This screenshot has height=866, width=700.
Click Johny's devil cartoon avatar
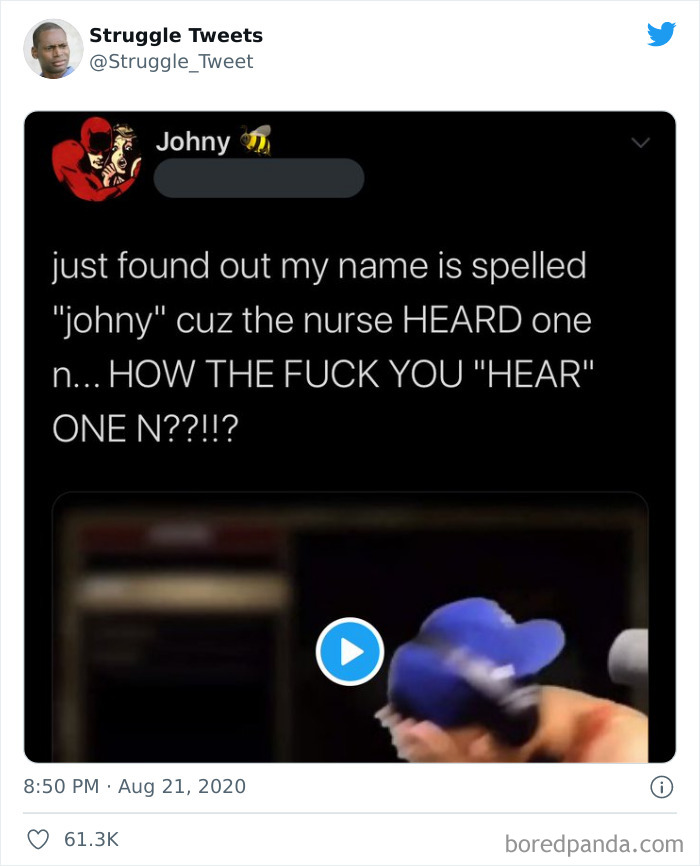pyautogui.click(x=96, y=159)
